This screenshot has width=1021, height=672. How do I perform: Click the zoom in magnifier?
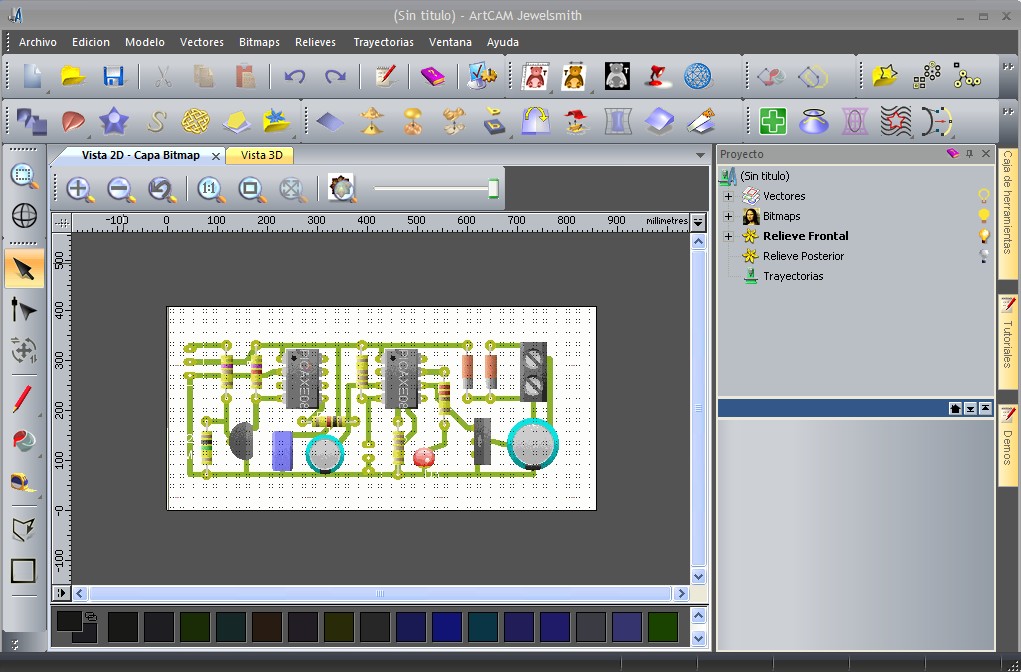[80, 189]
